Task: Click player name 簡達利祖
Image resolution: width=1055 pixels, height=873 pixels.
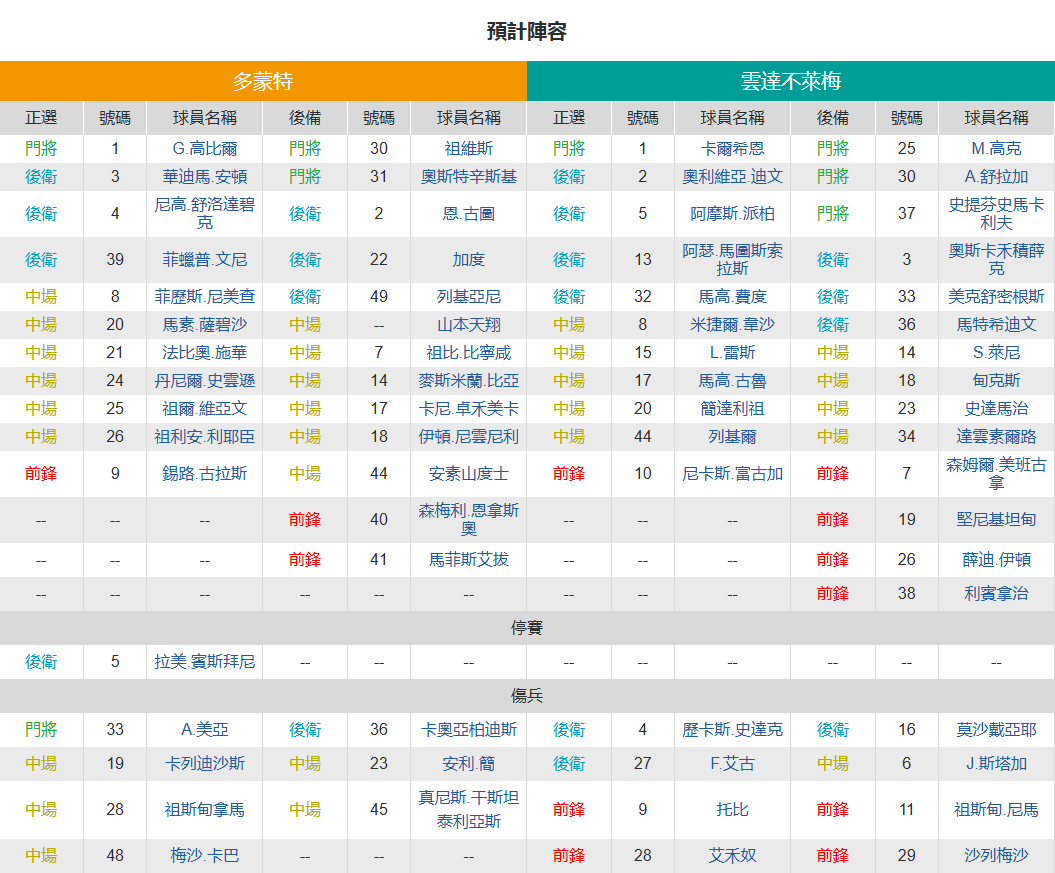Action: coord(732,408)
